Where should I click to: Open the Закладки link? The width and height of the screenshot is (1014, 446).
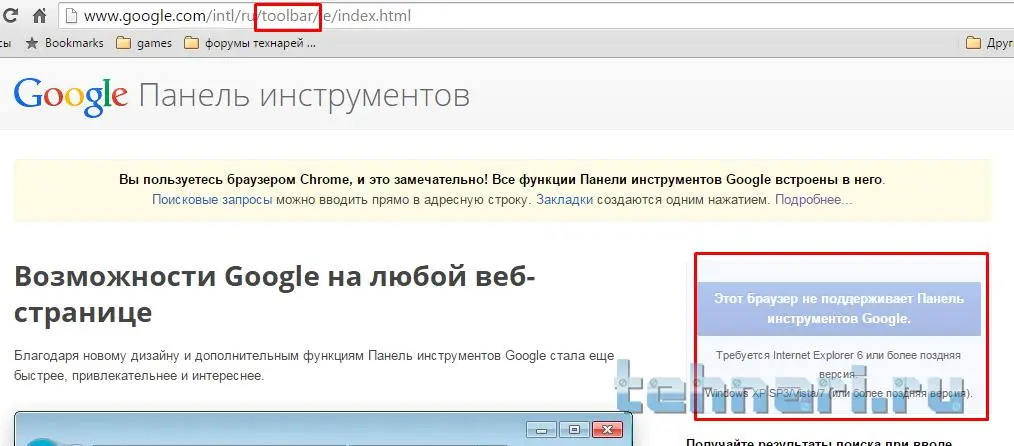click(565, 200)
